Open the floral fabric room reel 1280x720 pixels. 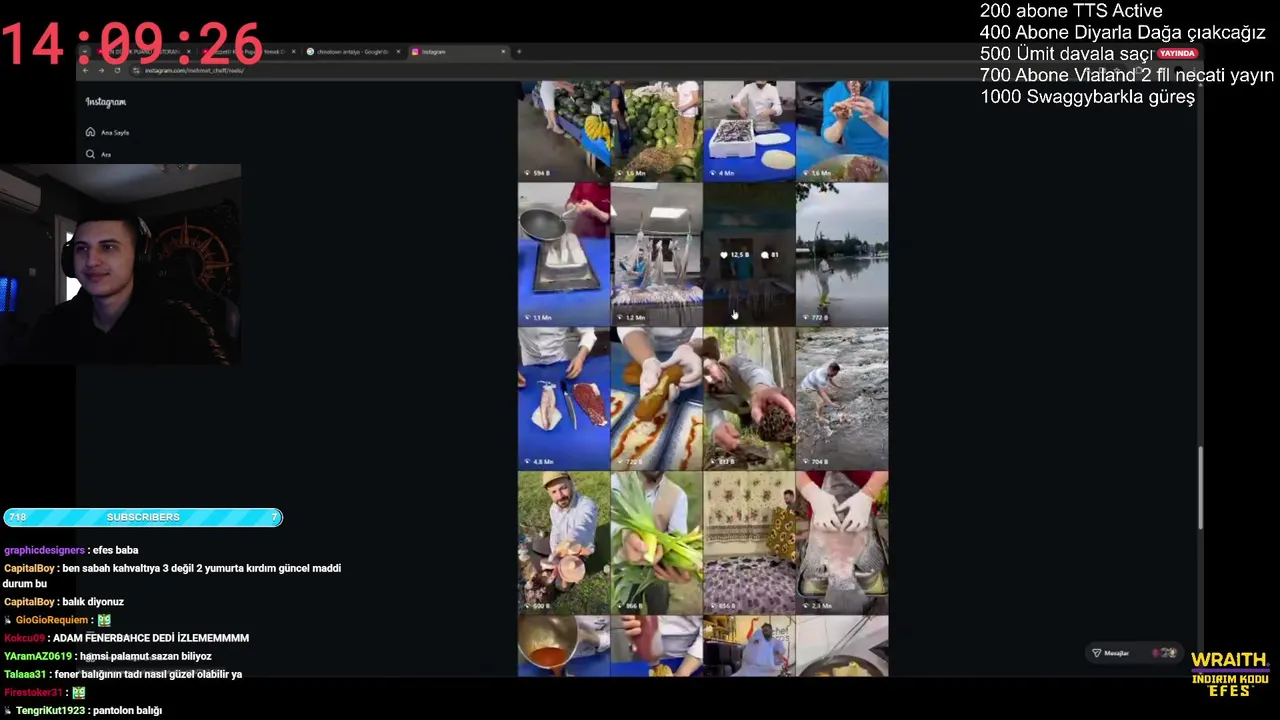point(749,542)
